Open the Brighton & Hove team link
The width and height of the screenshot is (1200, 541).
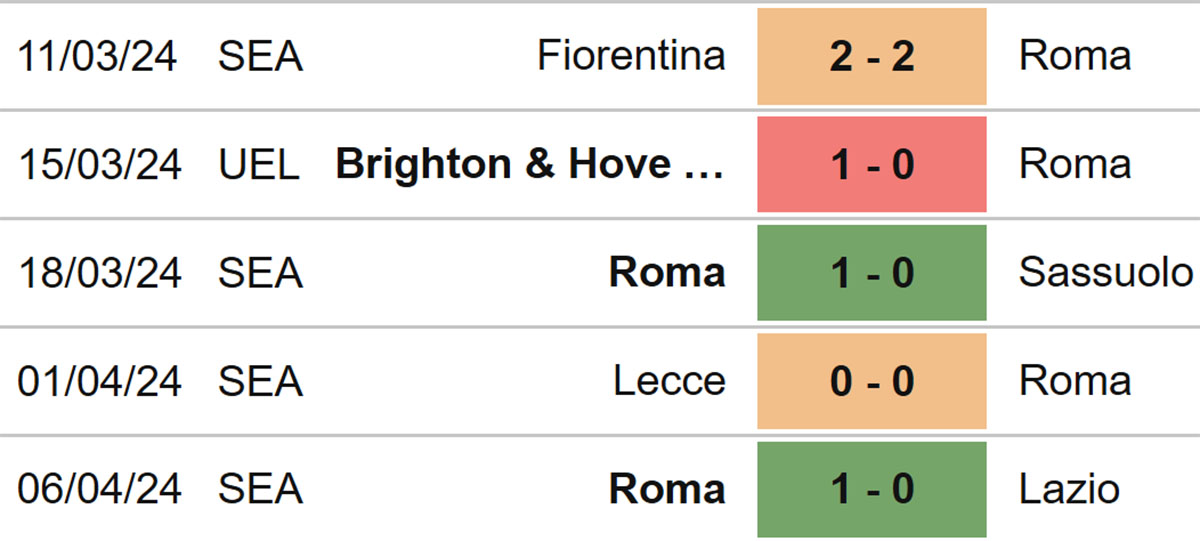point(530,164)
